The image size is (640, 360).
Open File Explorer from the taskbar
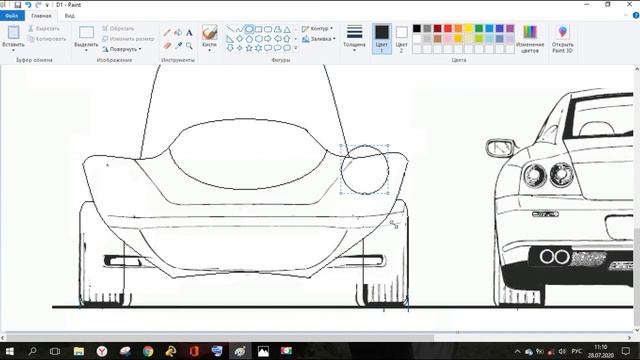pyautogui.click(x=79, y=351)
